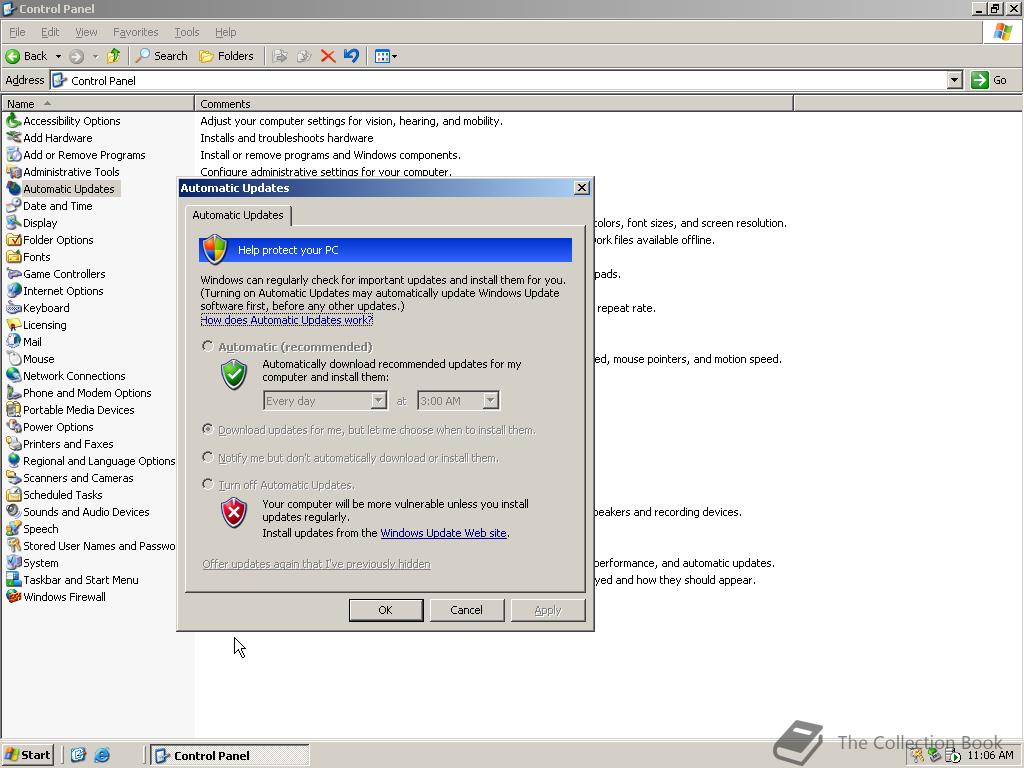Open the Help menu
This screenshot has width=1024, height=768.
[225, 32]
